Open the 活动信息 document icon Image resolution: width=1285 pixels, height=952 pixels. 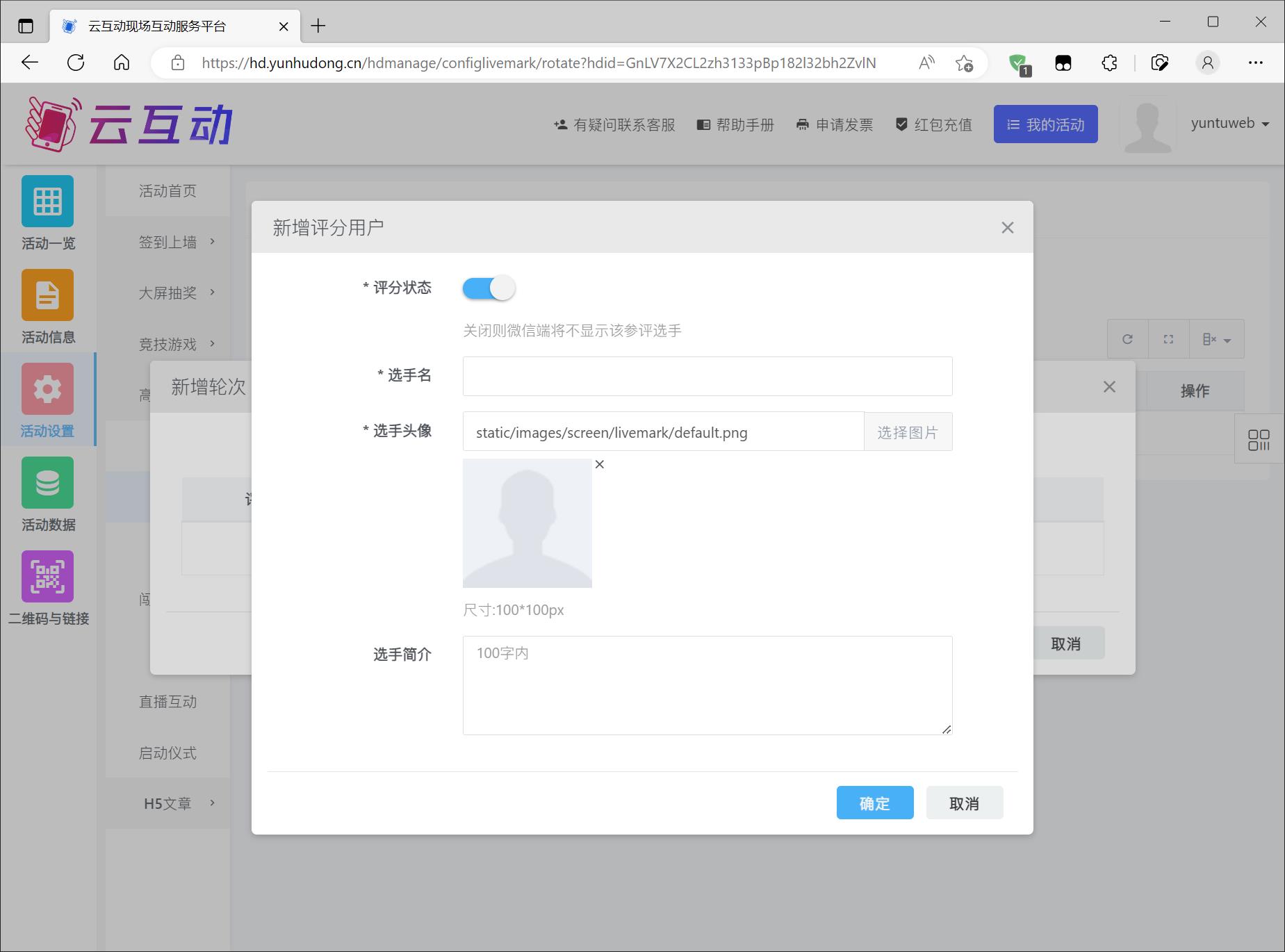click(47, 295)
